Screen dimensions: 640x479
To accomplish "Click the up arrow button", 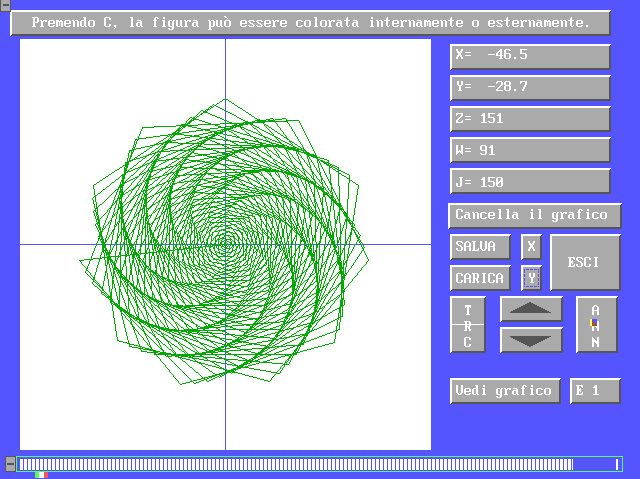I will coord(531,309).
